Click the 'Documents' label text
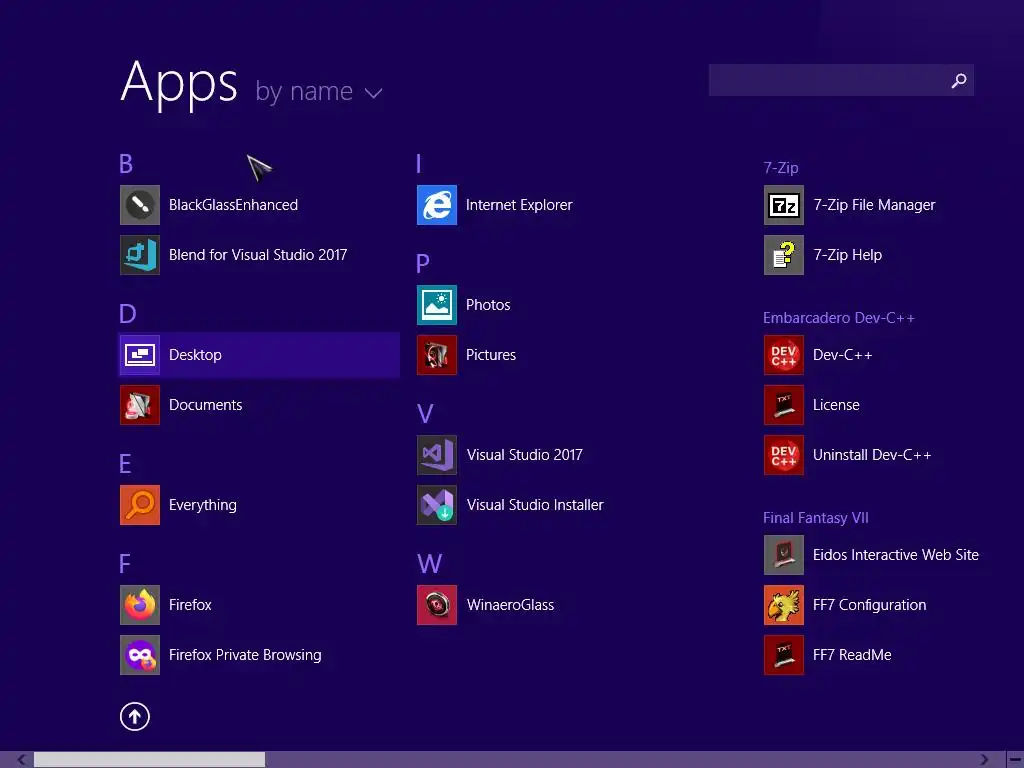 point(205,405)
